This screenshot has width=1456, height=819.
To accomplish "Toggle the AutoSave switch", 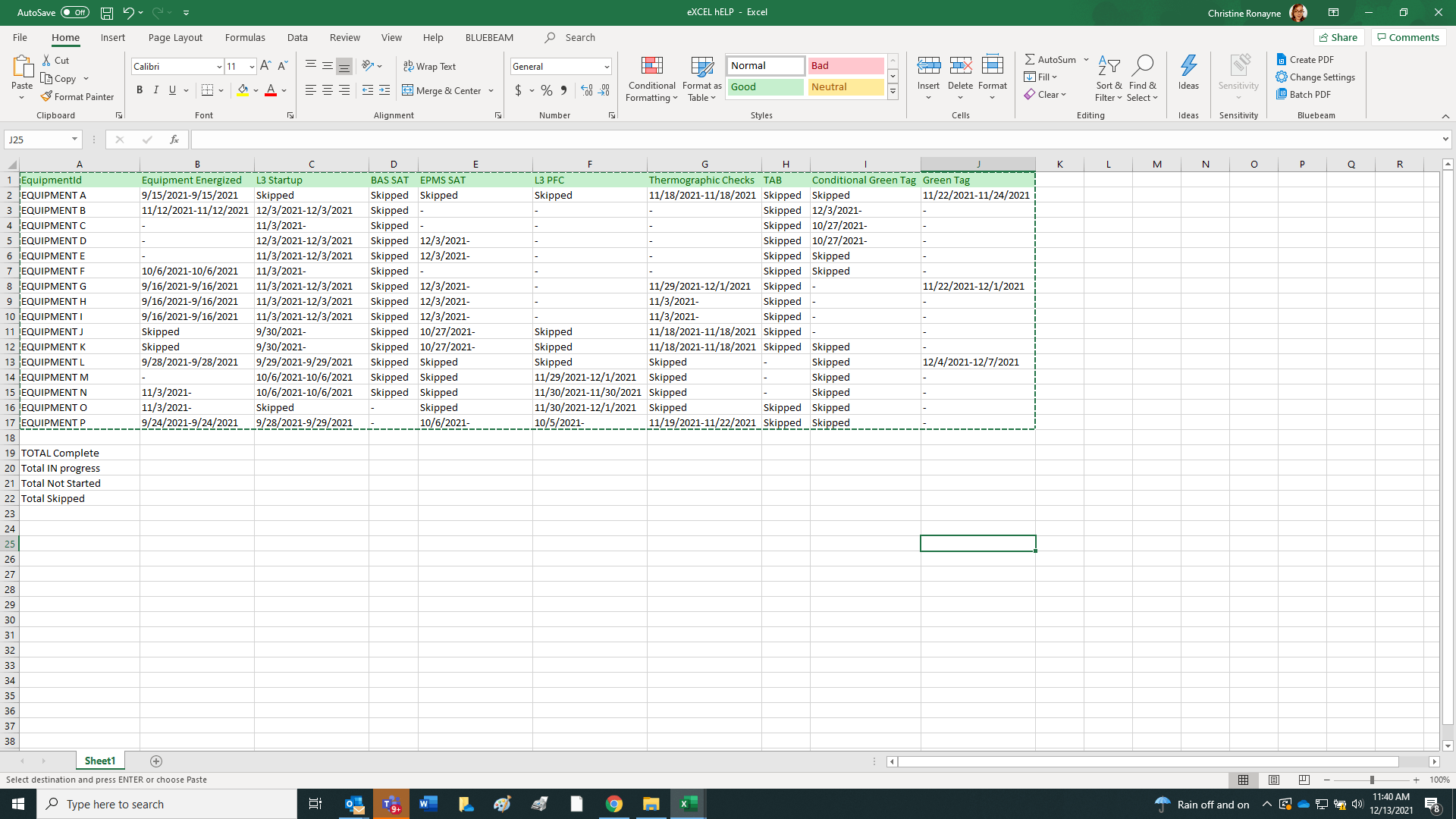I will click(74, 12).
